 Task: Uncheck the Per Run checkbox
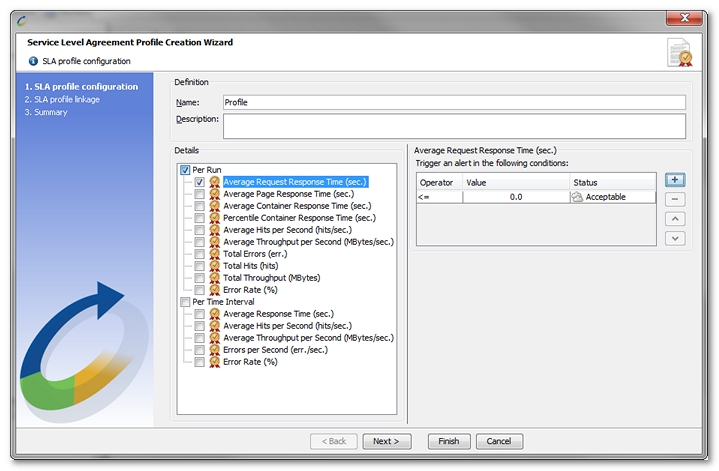(185, 170)
